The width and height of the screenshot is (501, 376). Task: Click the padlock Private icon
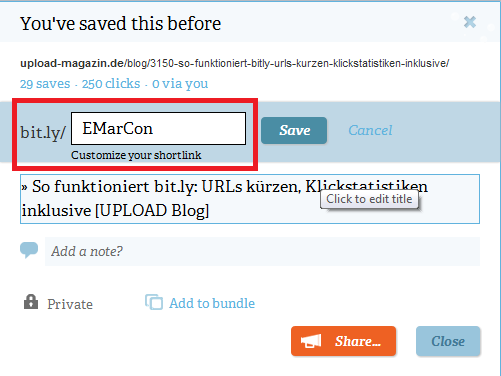click(x=31, y=302)
